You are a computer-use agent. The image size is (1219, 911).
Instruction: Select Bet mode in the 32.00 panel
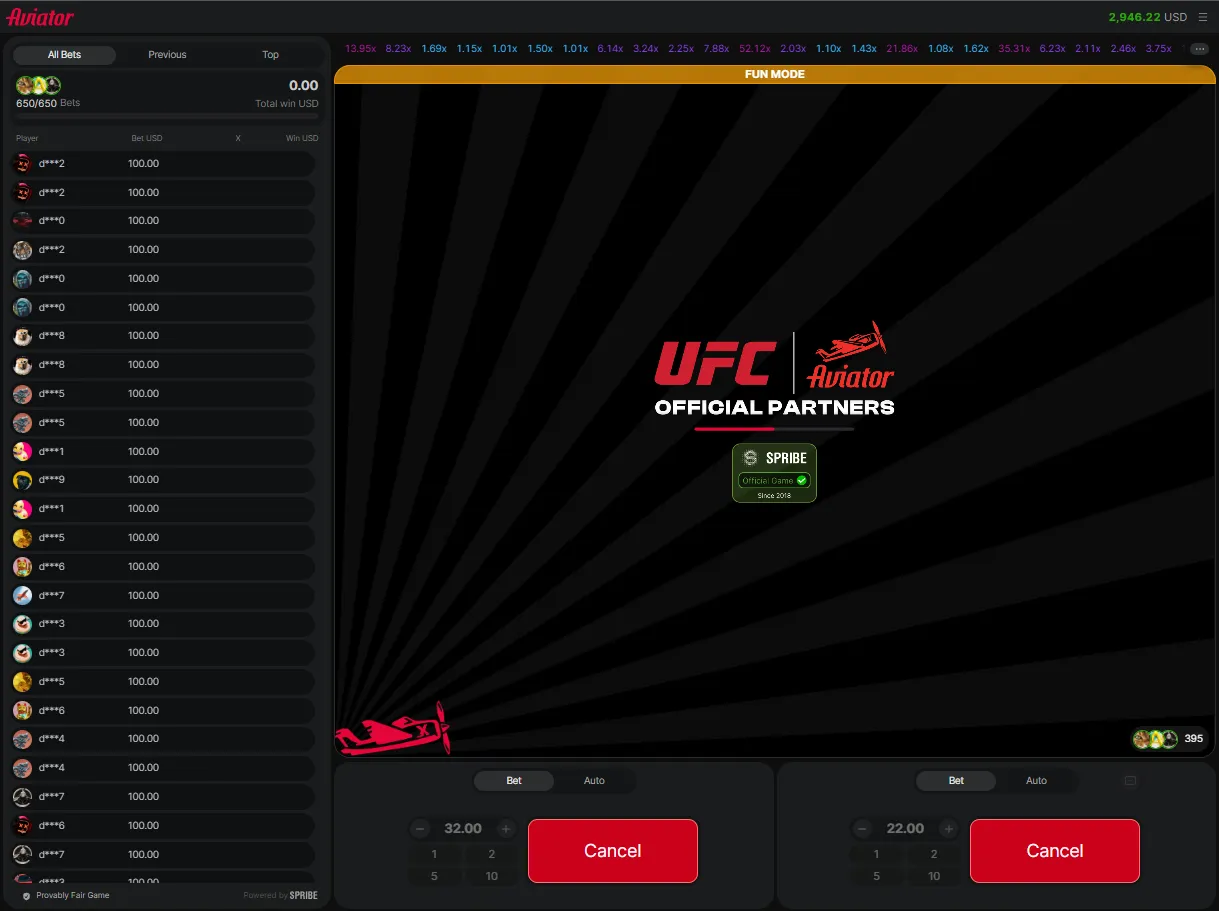tap(514, 781)
